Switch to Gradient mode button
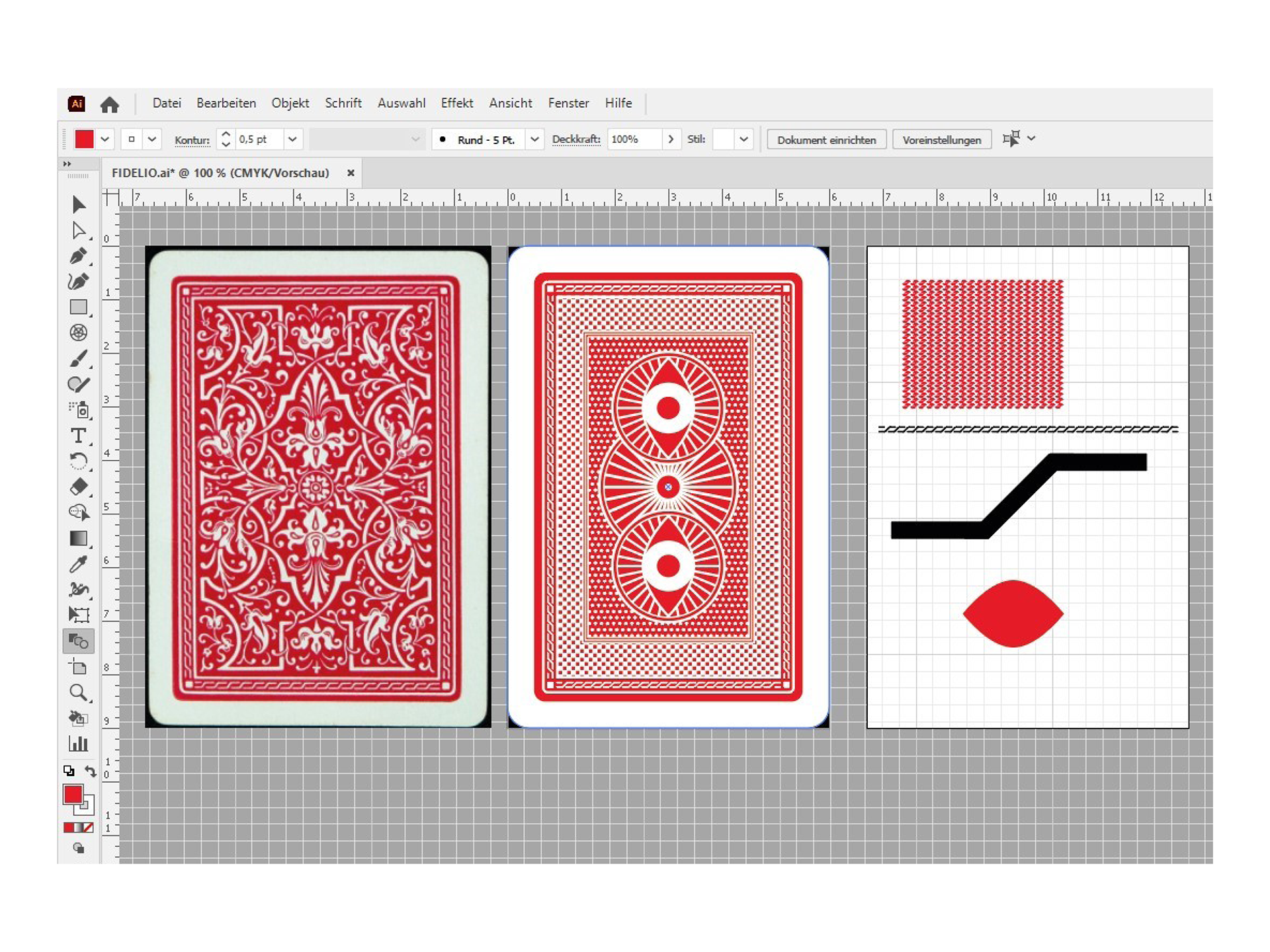Viewport: 1270px width, 952px height. point(79,828)
